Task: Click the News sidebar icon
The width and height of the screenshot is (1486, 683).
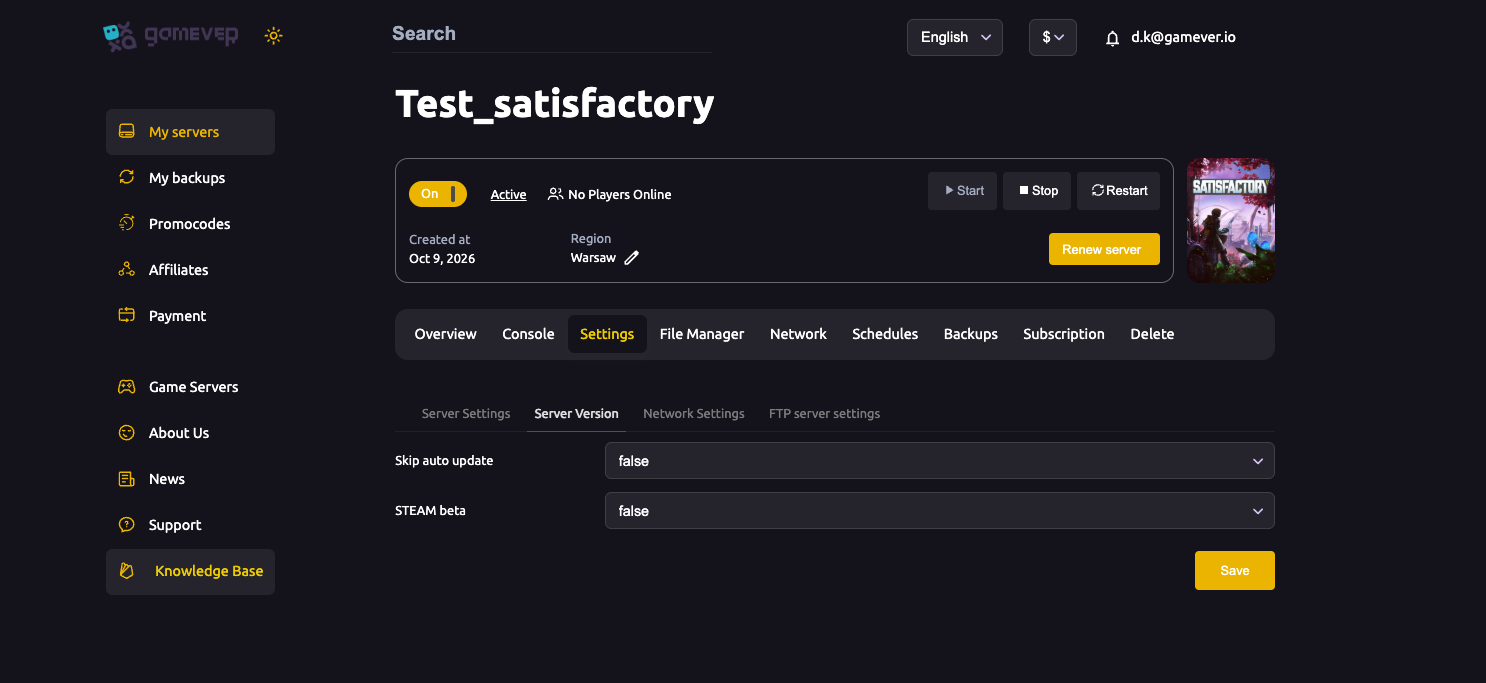Action: tap(126, 479)
